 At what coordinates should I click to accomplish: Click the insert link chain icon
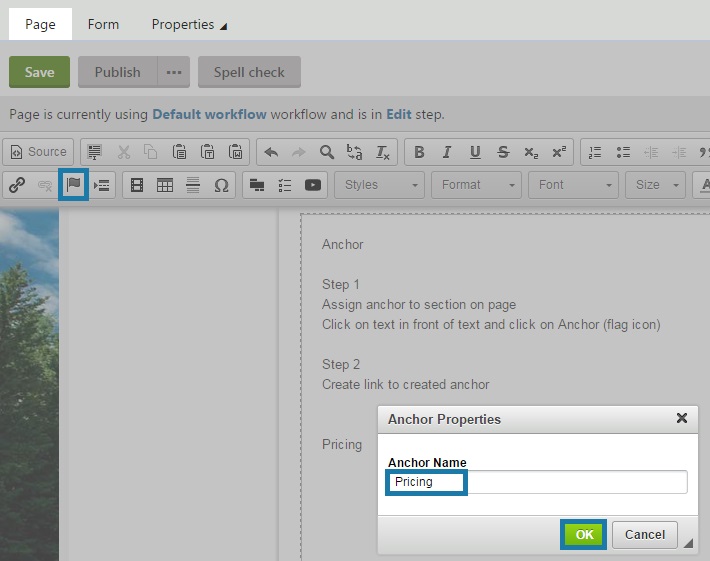(17, 185)
